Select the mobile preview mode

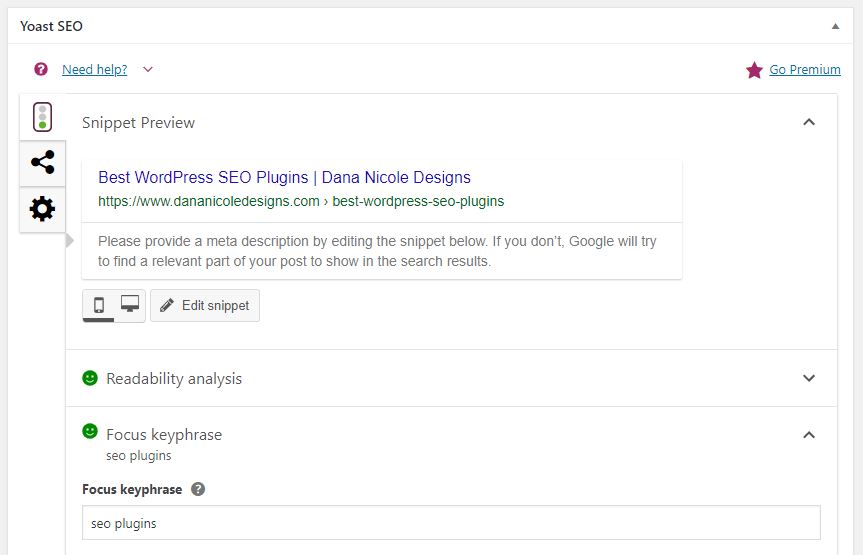99,305
